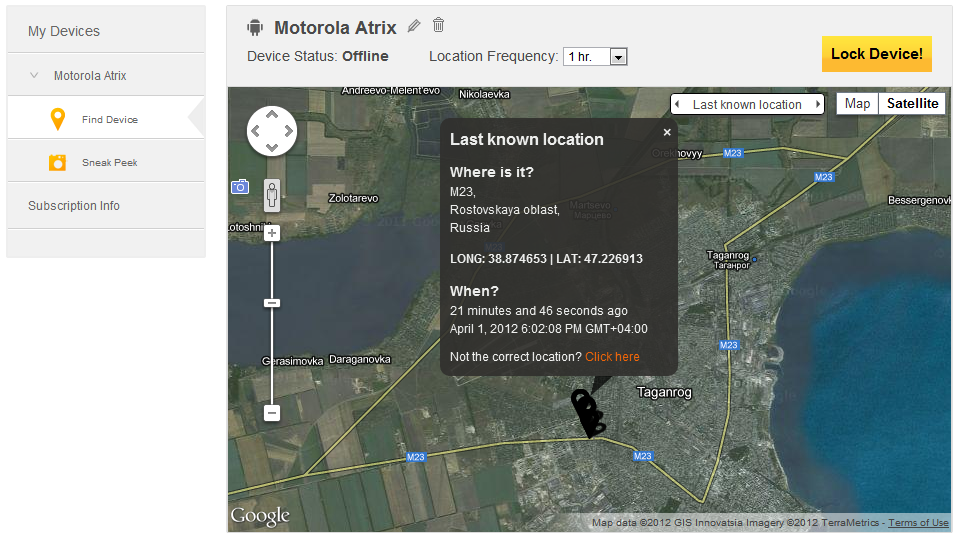This screenshot has height=537, width=956.
Task: Close the Last known location popup
Action: pyautogui.click(x=667, y=132)
